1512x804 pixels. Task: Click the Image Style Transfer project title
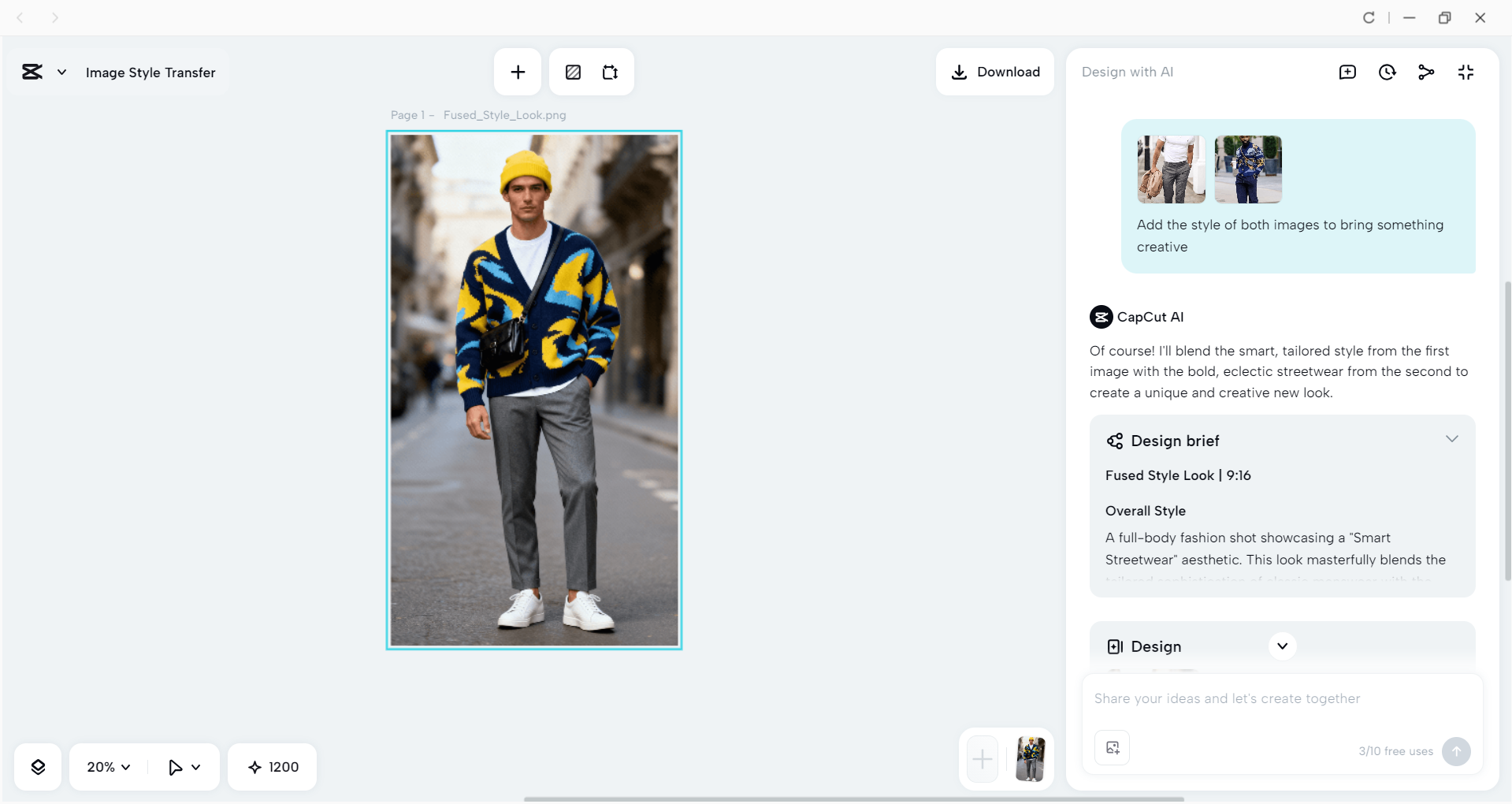pyautogui.click(x=150, y=73)
